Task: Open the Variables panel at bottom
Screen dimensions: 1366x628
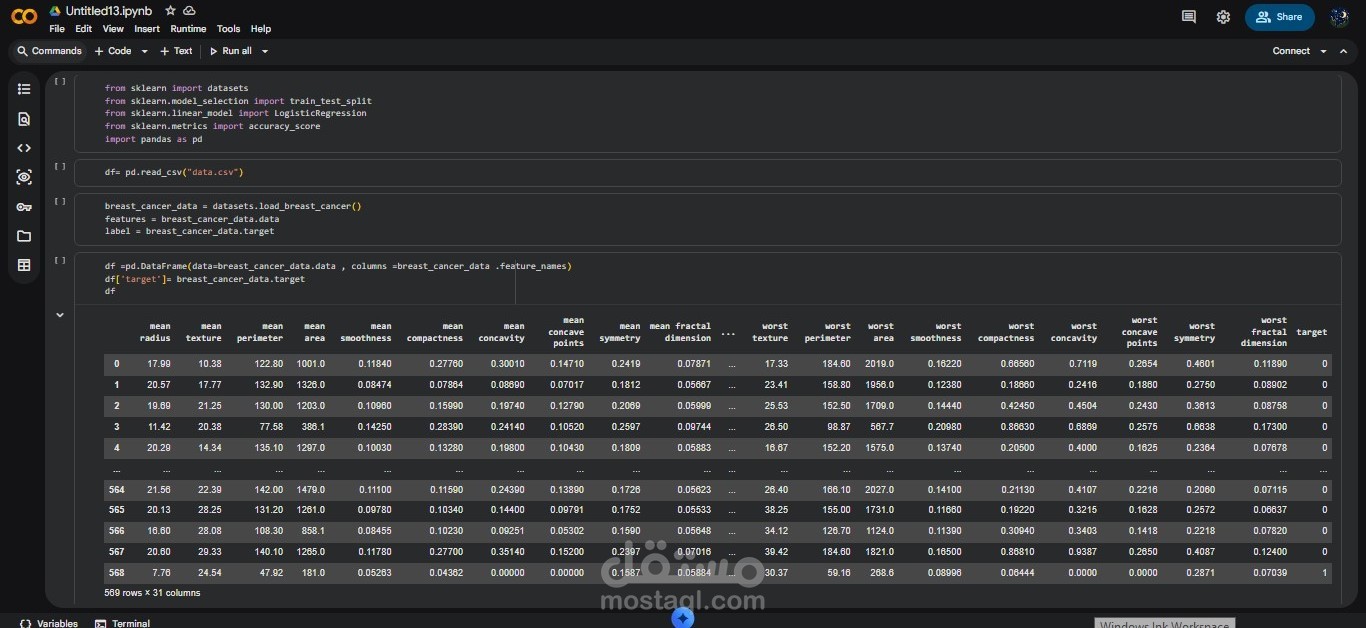Action: (x=48, y=623)
